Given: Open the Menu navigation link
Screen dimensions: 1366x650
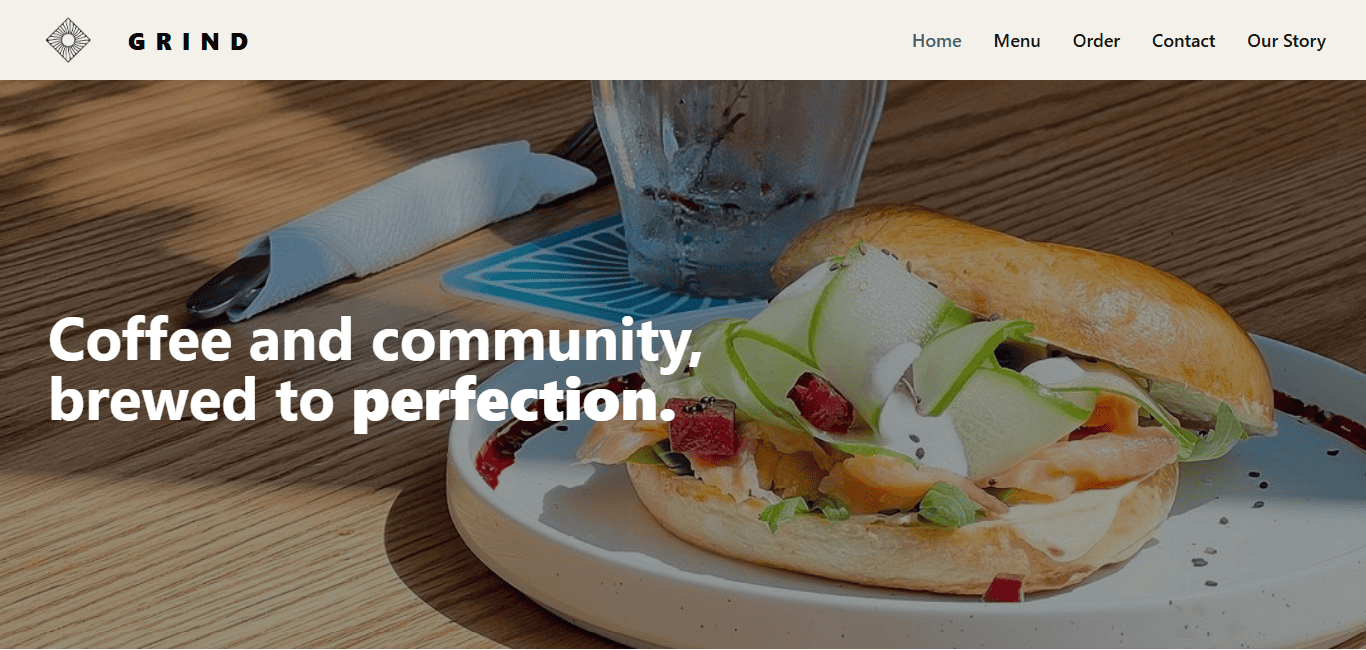Looking at the screenshot, I should click(1017, 41).
